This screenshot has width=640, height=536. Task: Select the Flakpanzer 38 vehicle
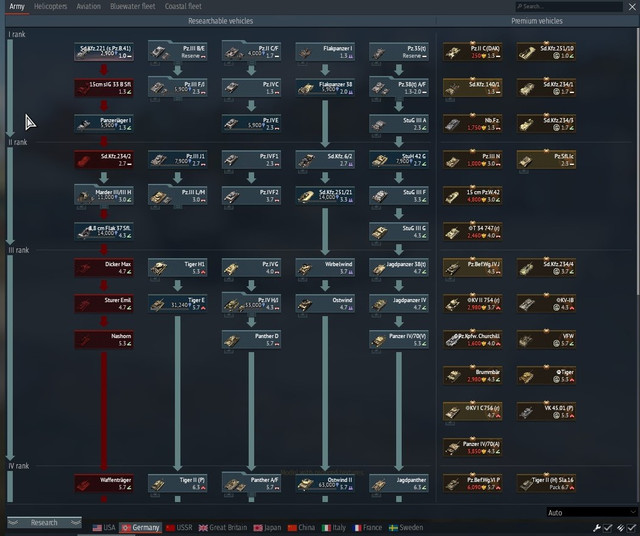point(325,88)
